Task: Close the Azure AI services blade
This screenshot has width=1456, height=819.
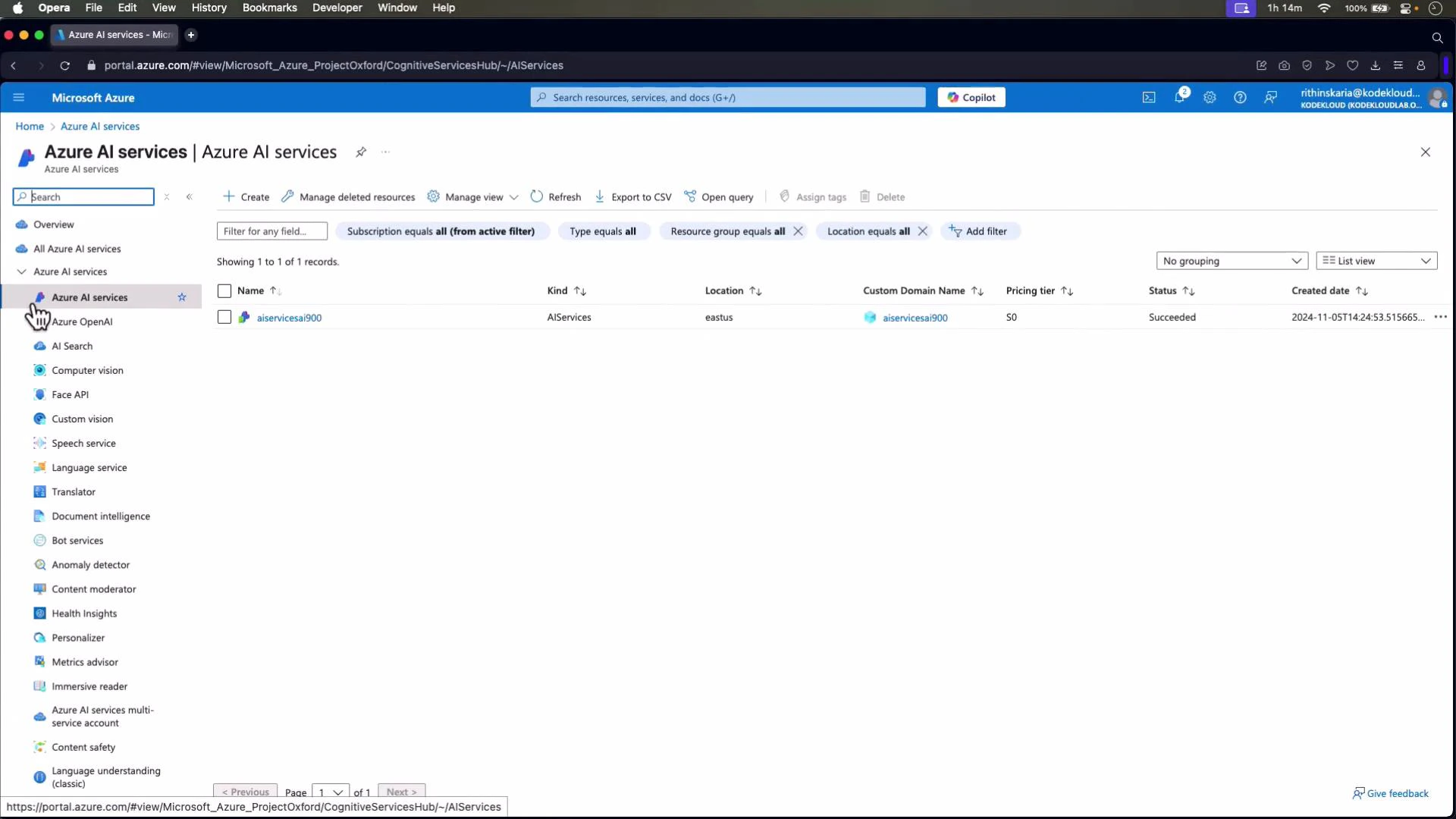Action: pos(1425,152)
